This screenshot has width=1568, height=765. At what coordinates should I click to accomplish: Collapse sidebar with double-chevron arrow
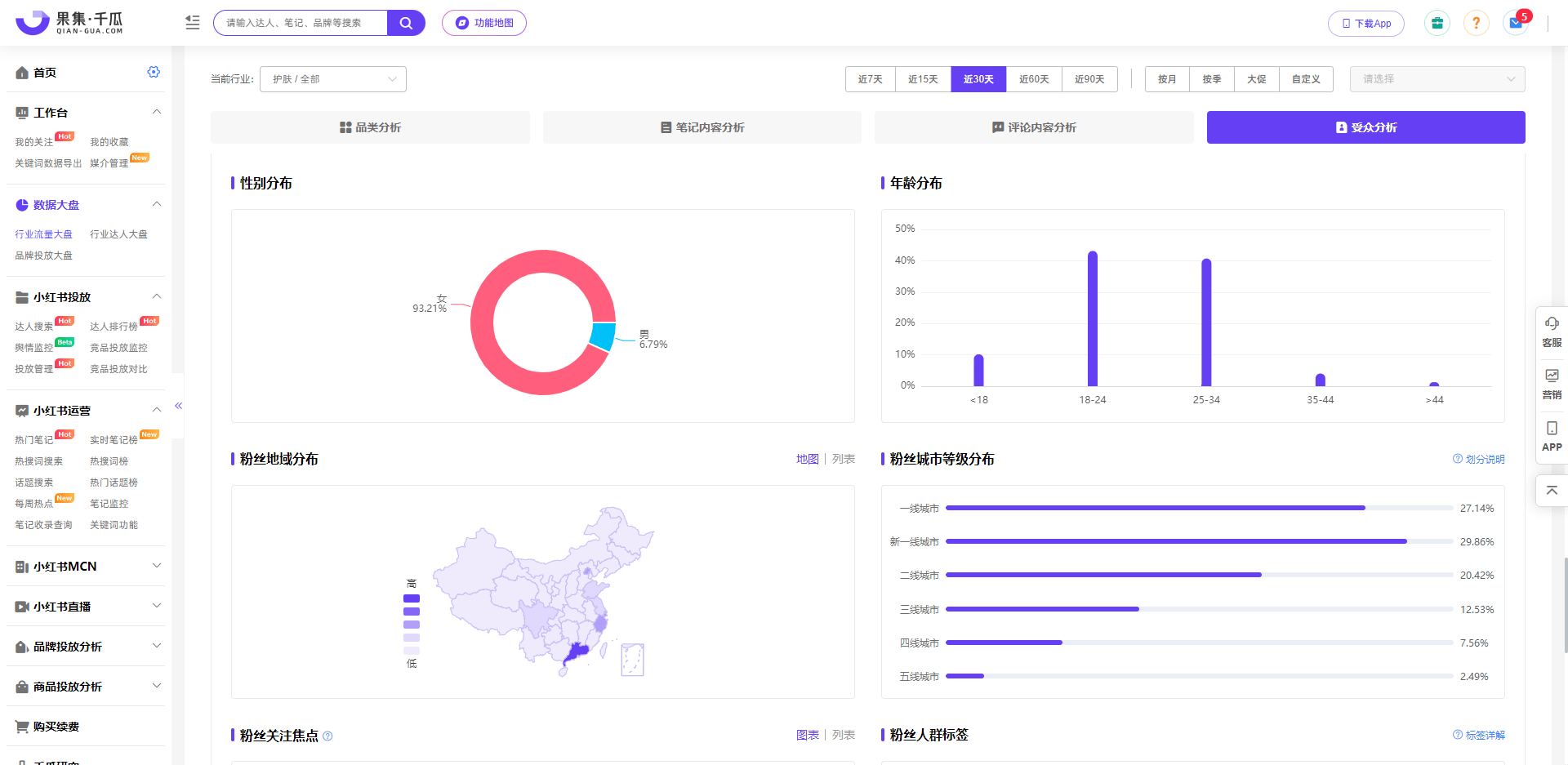178,406
